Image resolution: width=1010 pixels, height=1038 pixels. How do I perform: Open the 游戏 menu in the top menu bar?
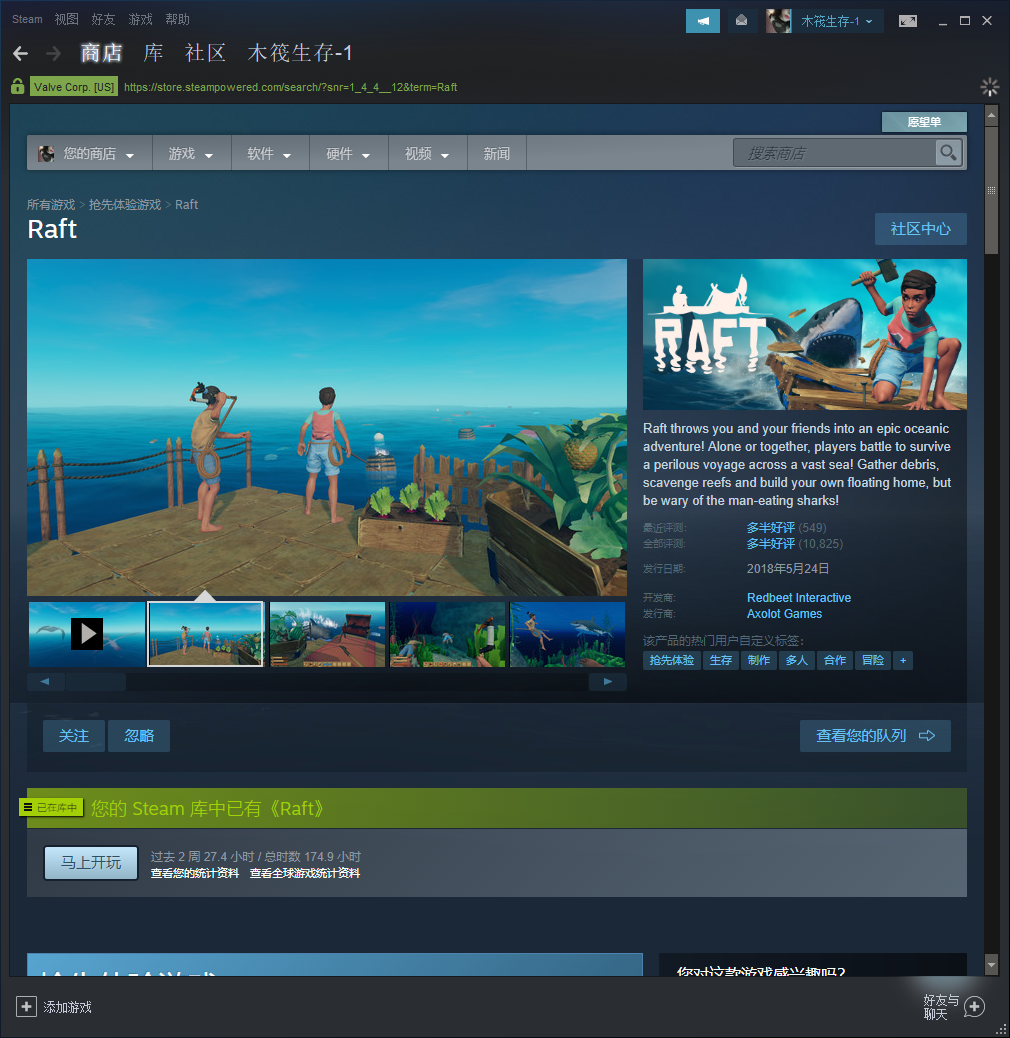(x=140, y=19)
